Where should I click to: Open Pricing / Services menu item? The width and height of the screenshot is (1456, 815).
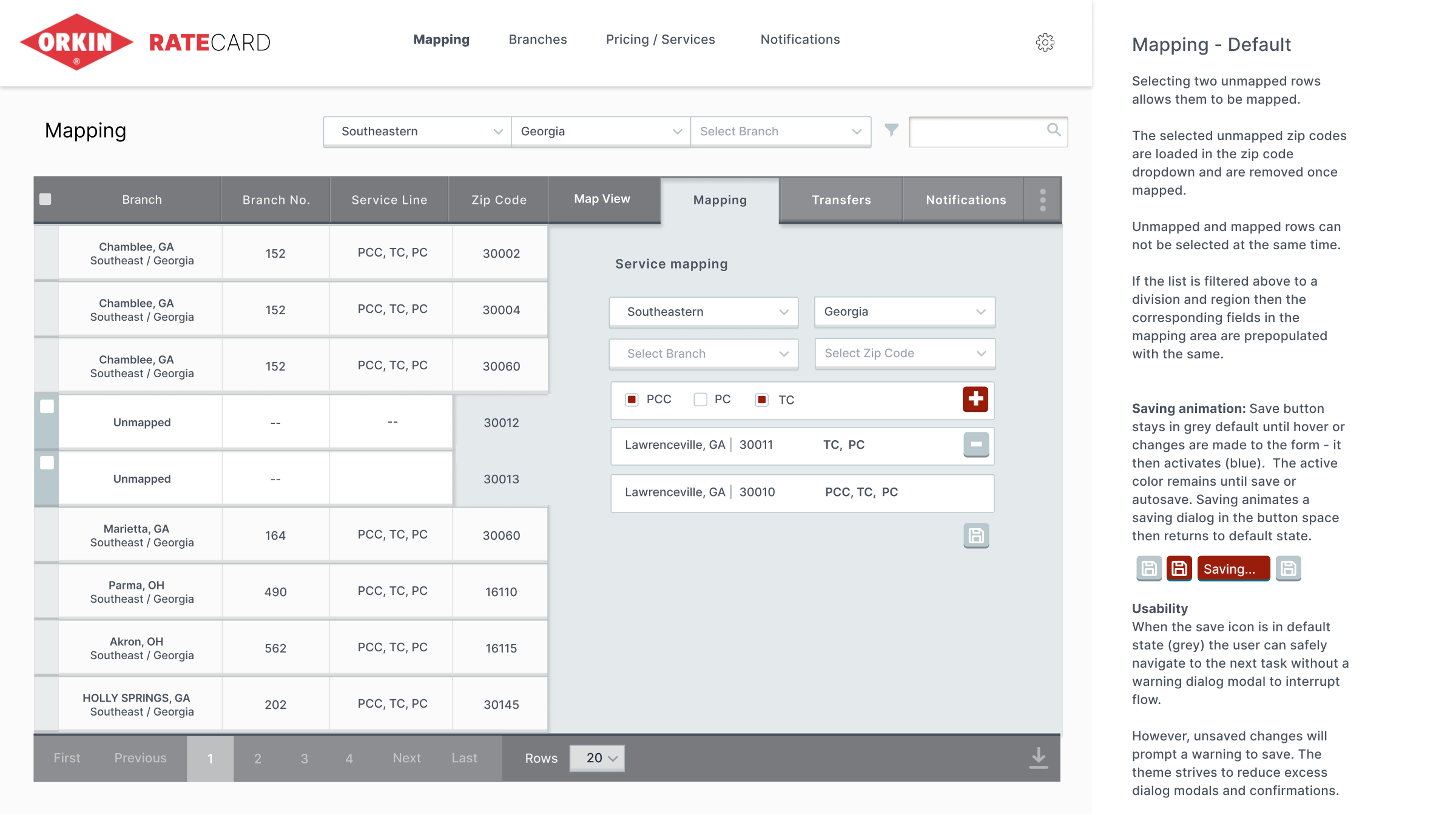pos(660,39)
